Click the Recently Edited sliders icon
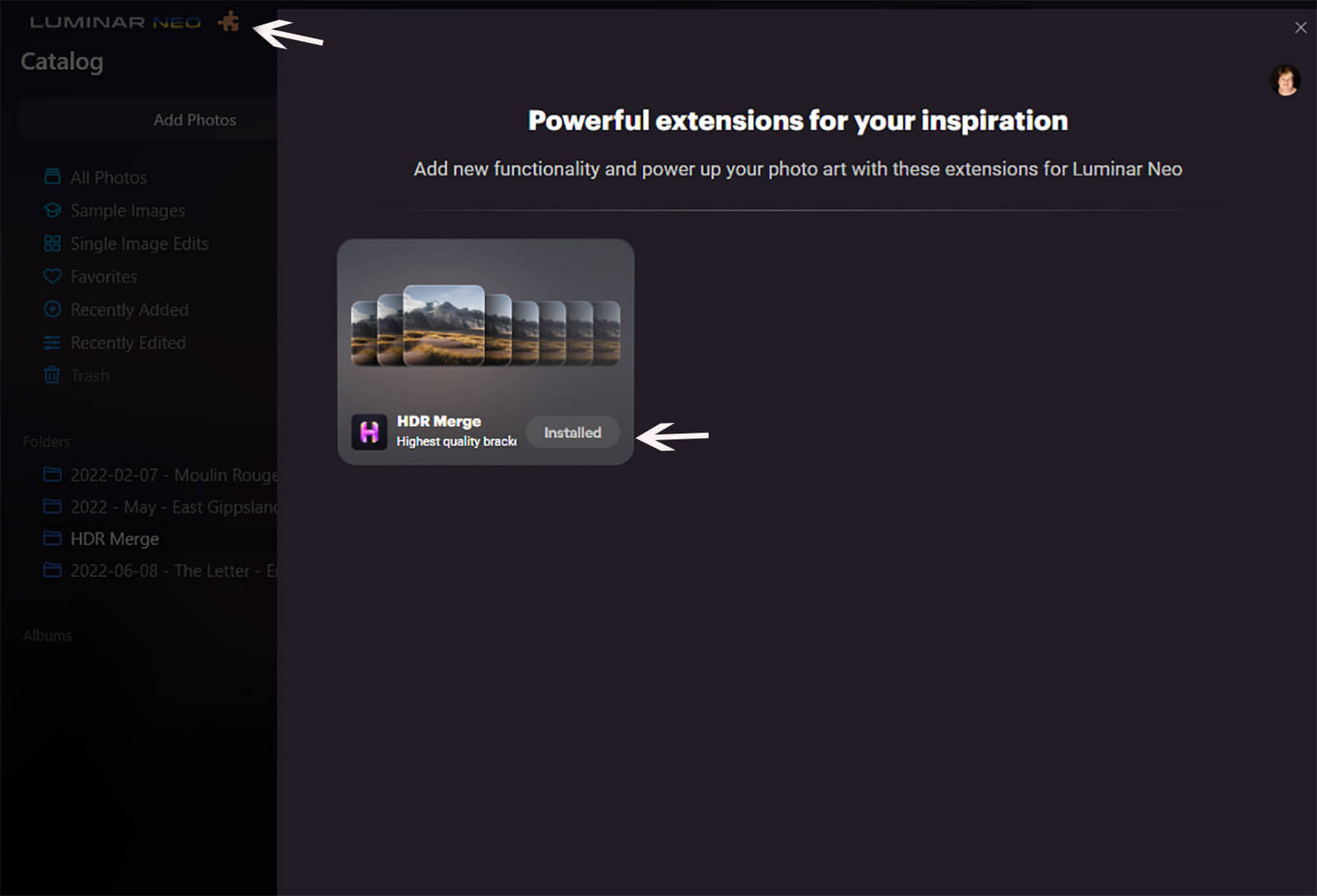Screen dimensions: 1317x896 coord(53,342)
